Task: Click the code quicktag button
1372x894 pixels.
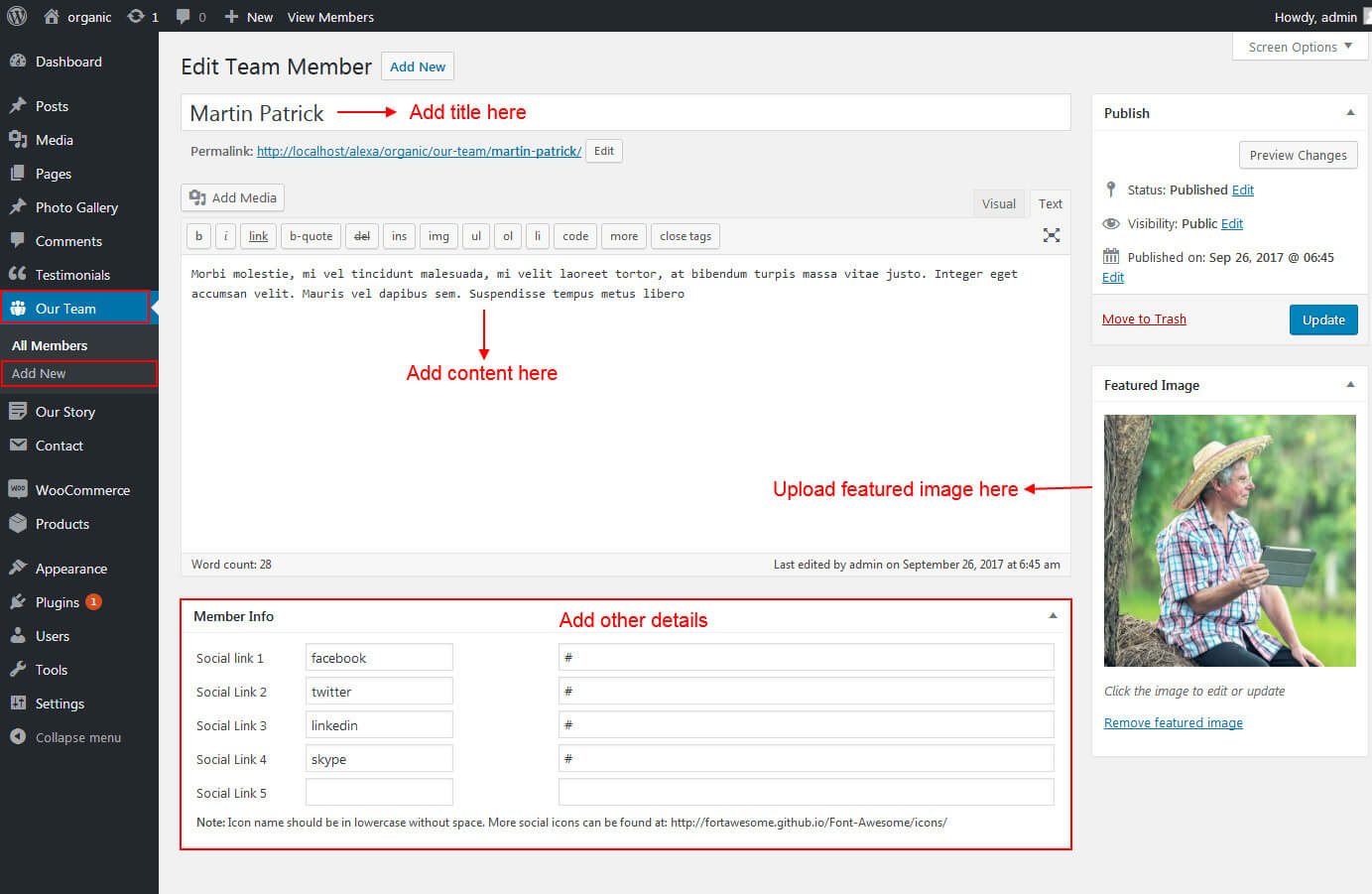Action: coord(575,236)
